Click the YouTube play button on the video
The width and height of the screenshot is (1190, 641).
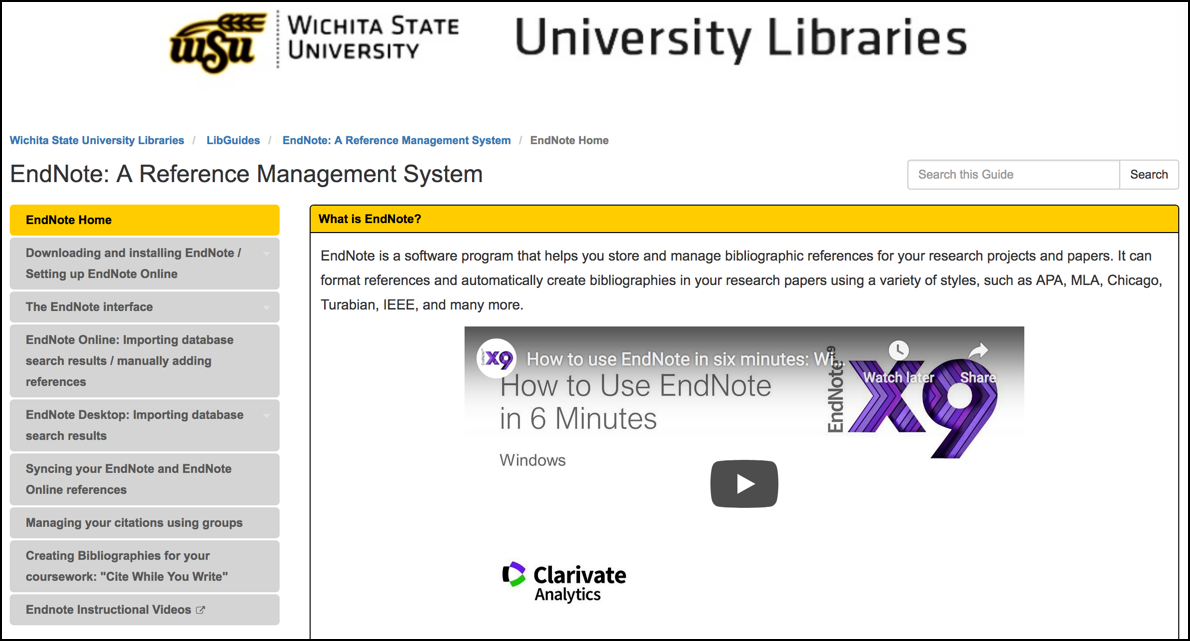(x=744, y=483)
